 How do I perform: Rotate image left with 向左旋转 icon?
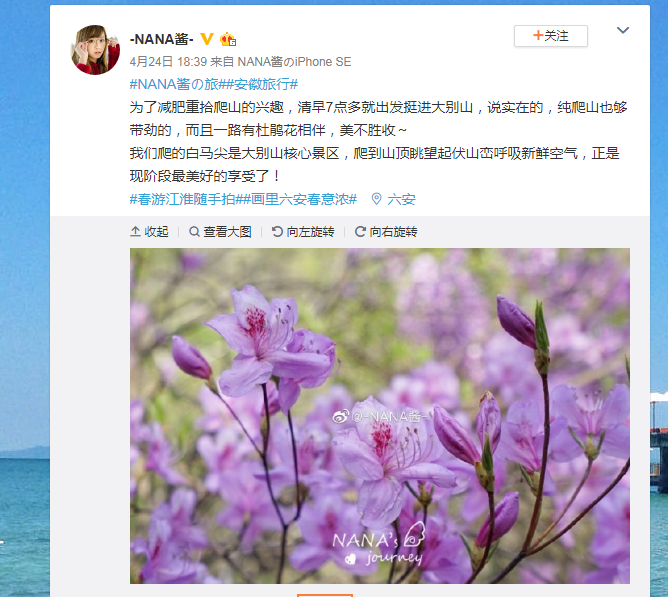[277, 231]
